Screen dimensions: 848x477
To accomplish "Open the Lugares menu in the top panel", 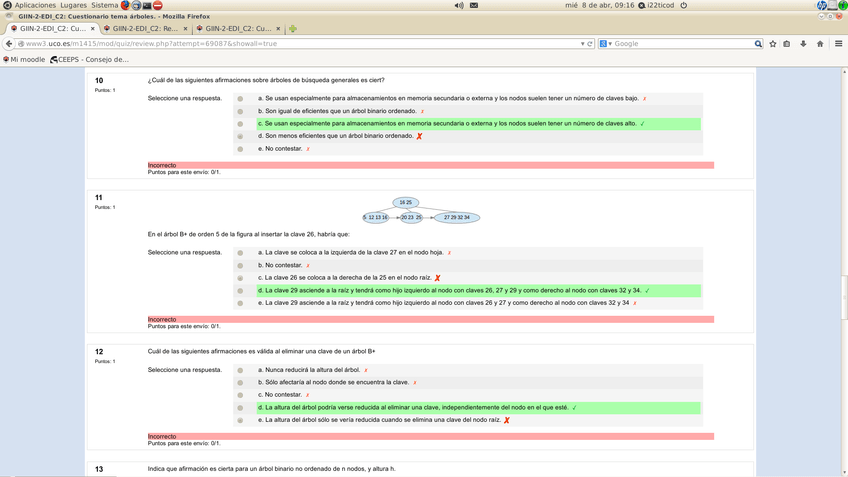I will (x=73, y=6).
